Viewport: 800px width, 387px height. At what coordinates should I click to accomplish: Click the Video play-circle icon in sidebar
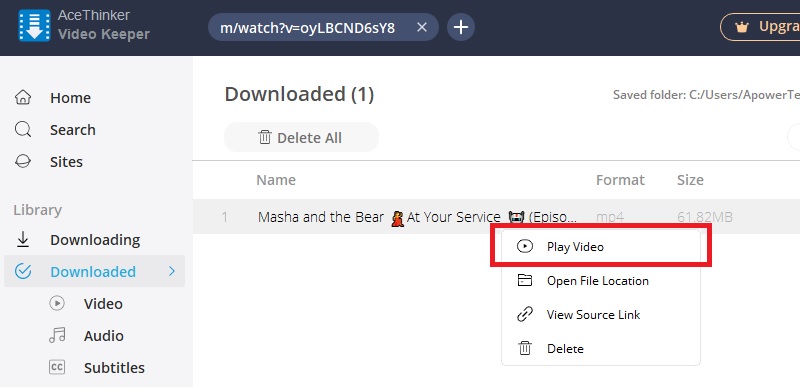[x=57, y=303]
